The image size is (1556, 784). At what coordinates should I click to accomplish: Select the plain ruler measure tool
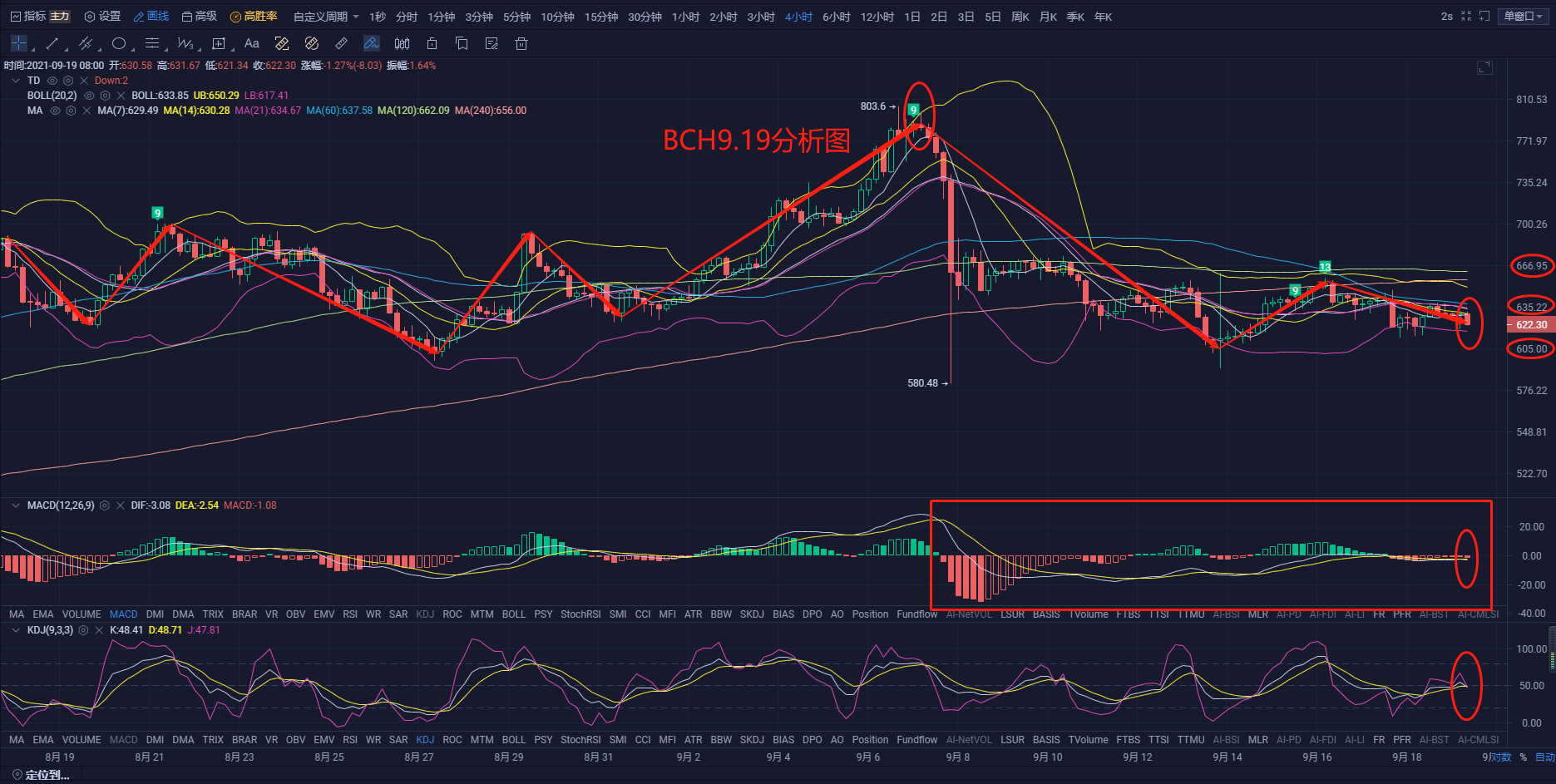coord(342,43)
